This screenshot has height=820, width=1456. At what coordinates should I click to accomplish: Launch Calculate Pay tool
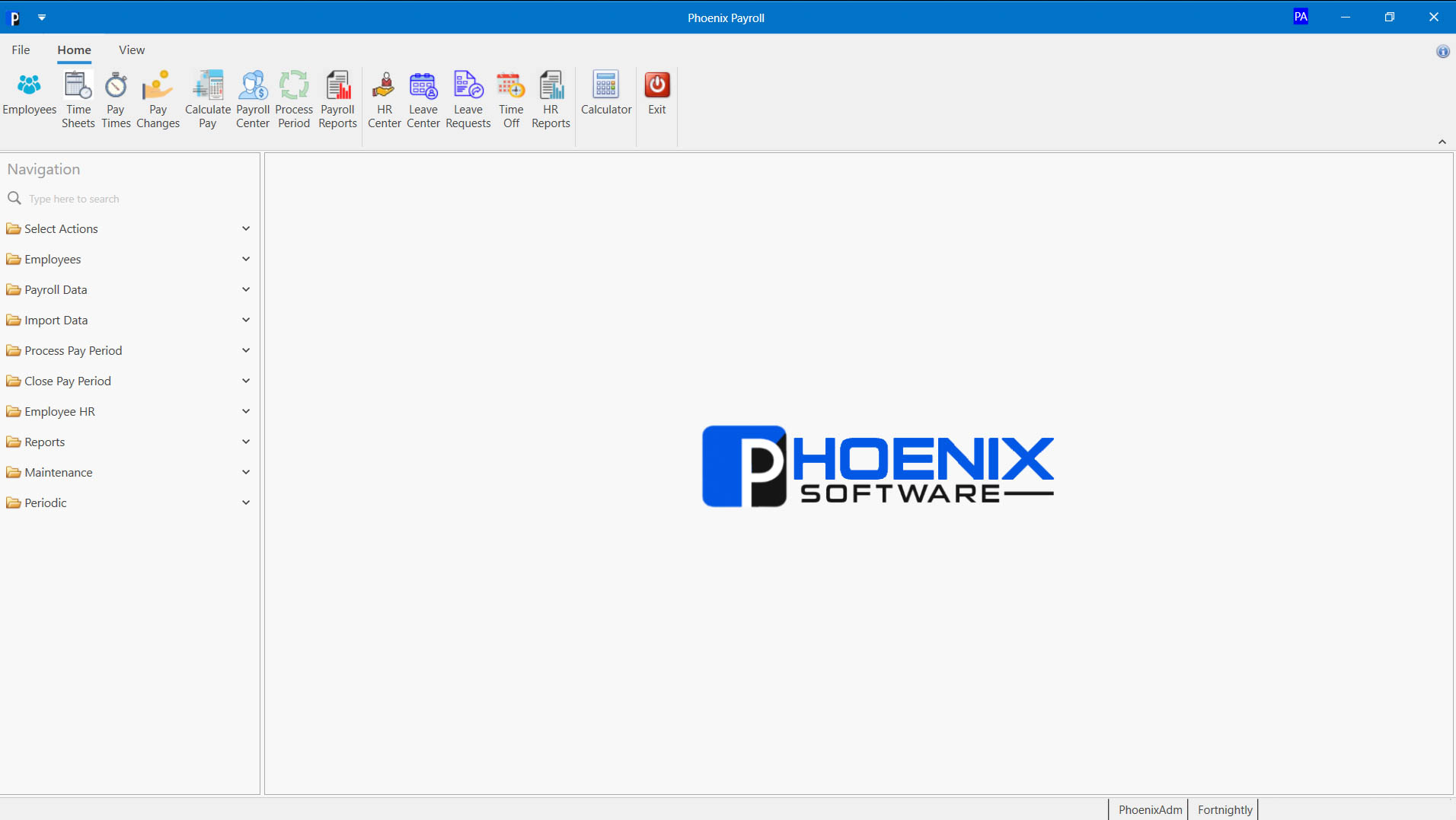(207, 100)
